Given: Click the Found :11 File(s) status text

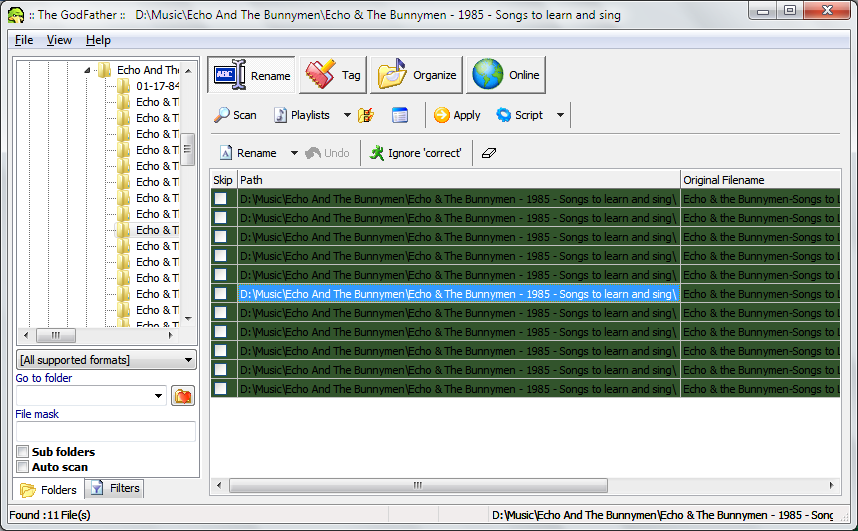Looking at the screenshot, I should pos(50,515).
